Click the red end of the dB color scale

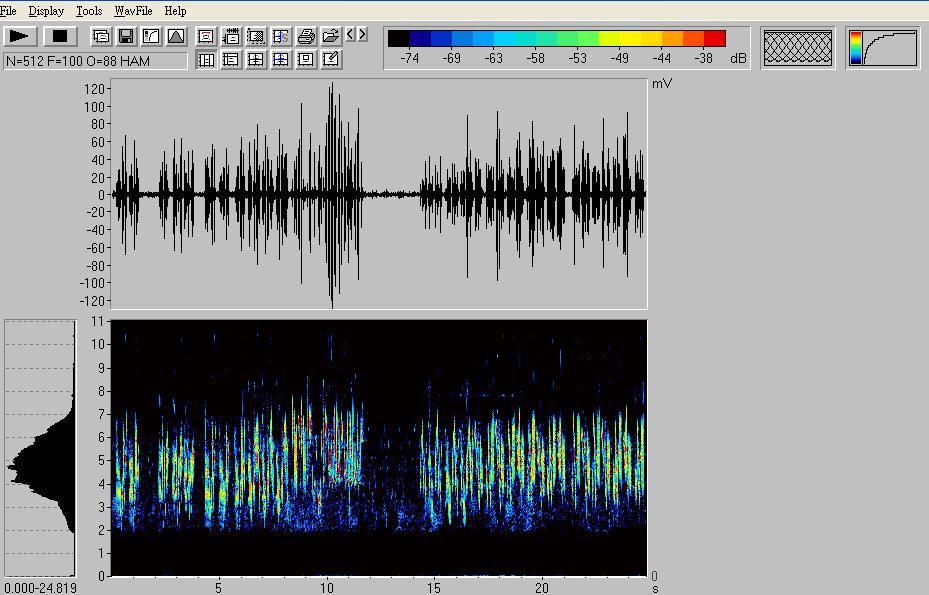click(714, 39)
